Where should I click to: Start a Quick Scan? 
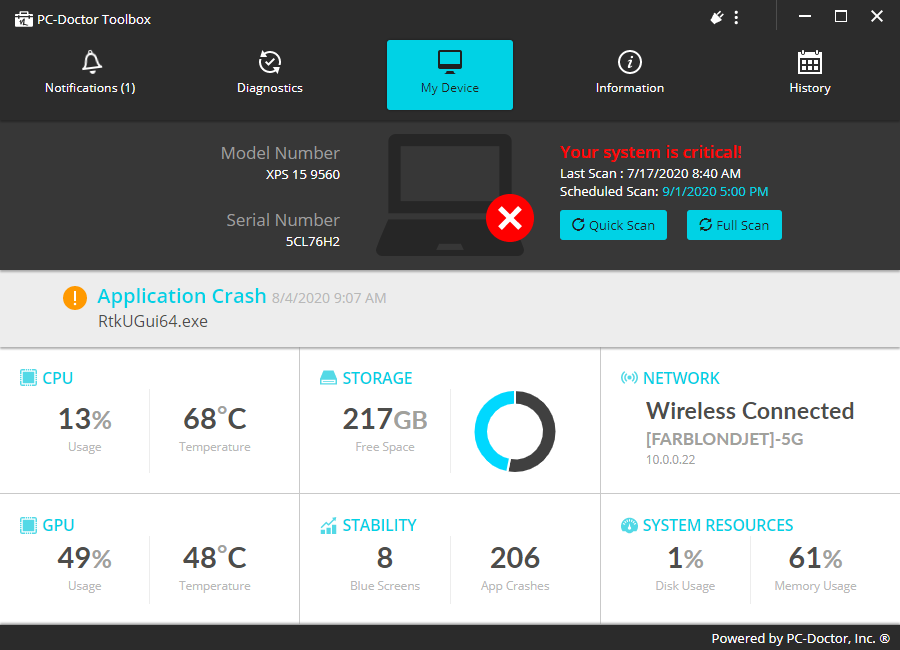point(613,225)
